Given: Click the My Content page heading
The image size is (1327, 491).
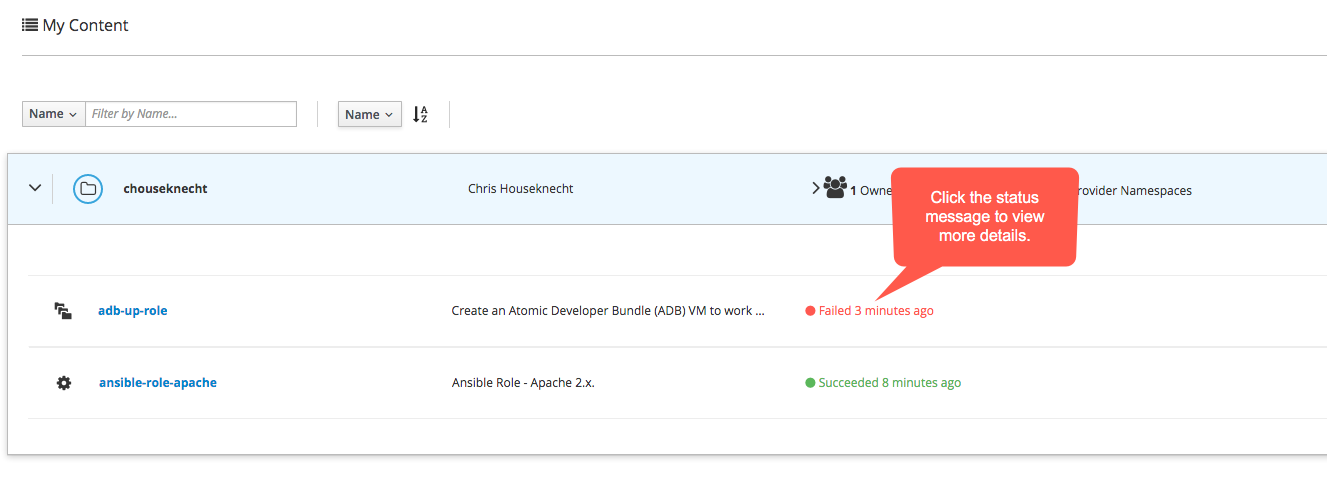Looking at the screenshot, I should tap(85, 25).
